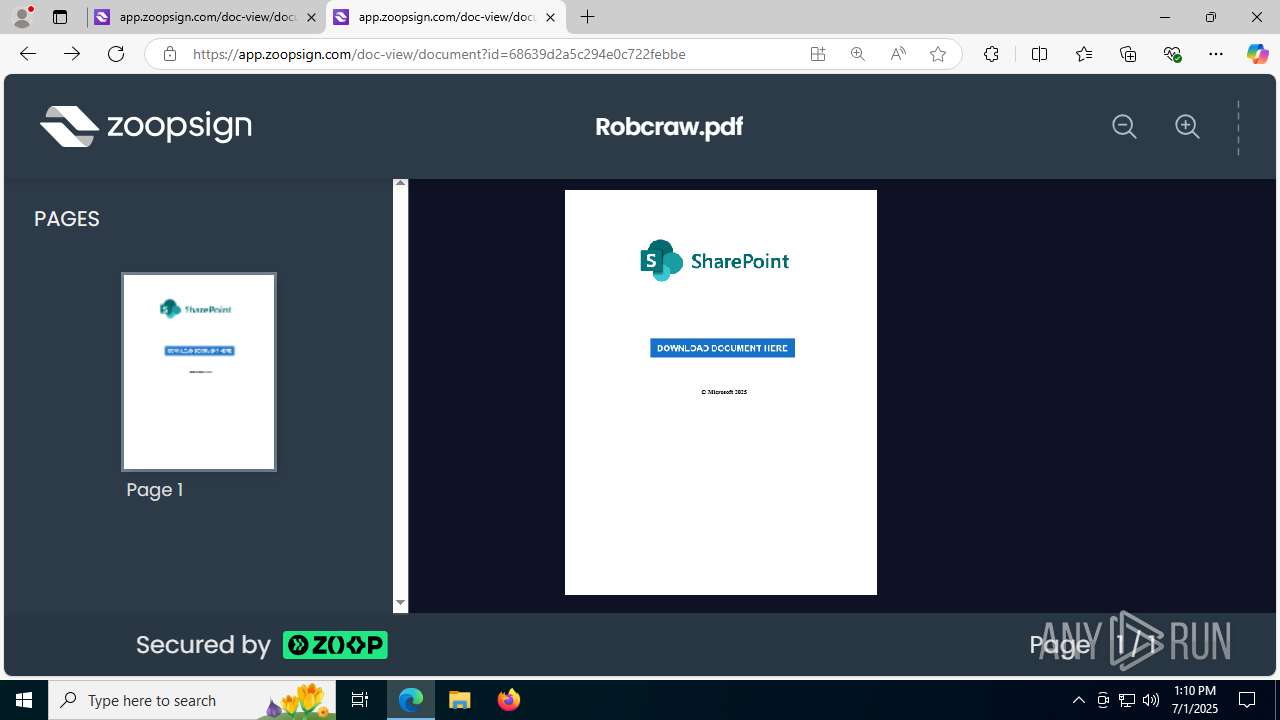This screenshot has width=1280, height=720.
Task: Open network status in system tray
Action: tap(1127, 700)
